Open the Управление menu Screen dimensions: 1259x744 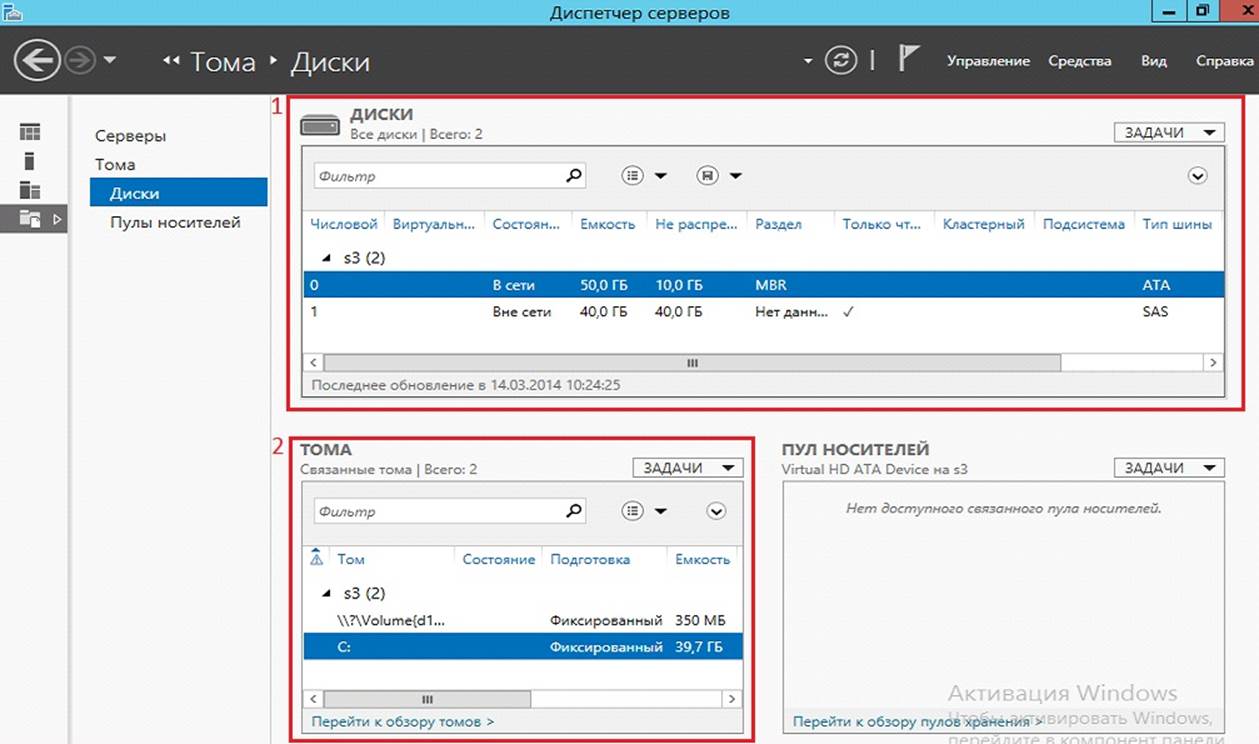(988, 61)
